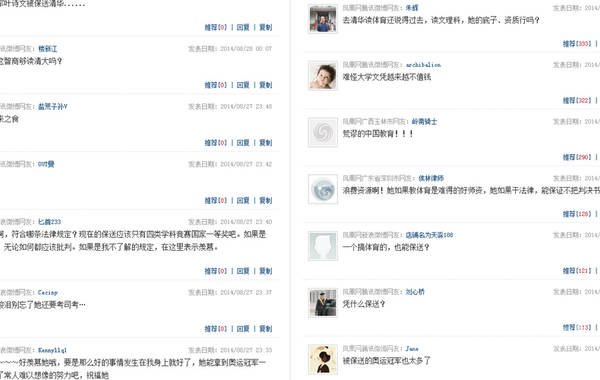Image resolution: width=600 pixels, height=380 pixels.
Task: Open Jane's username link
Action: point(412,349)
